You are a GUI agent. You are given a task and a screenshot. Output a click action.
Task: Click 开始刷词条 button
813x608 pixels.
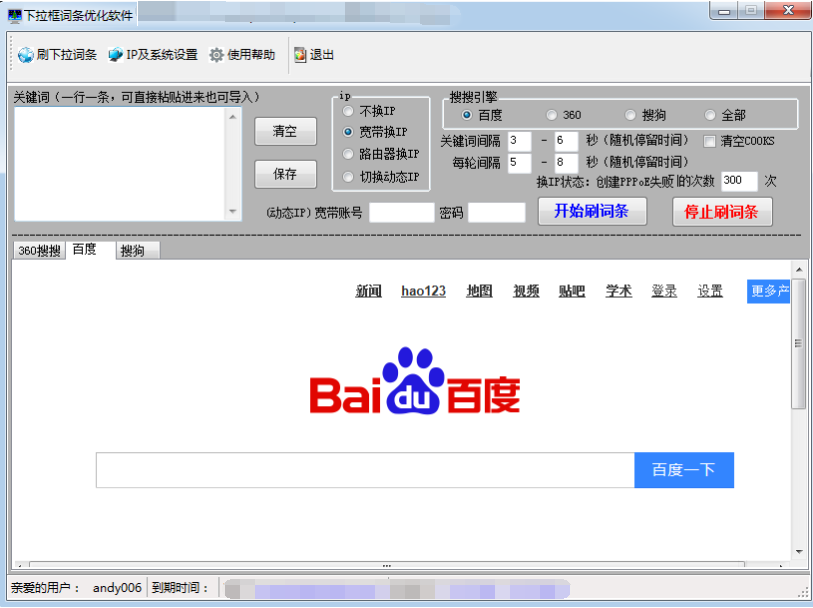[592, 211]
